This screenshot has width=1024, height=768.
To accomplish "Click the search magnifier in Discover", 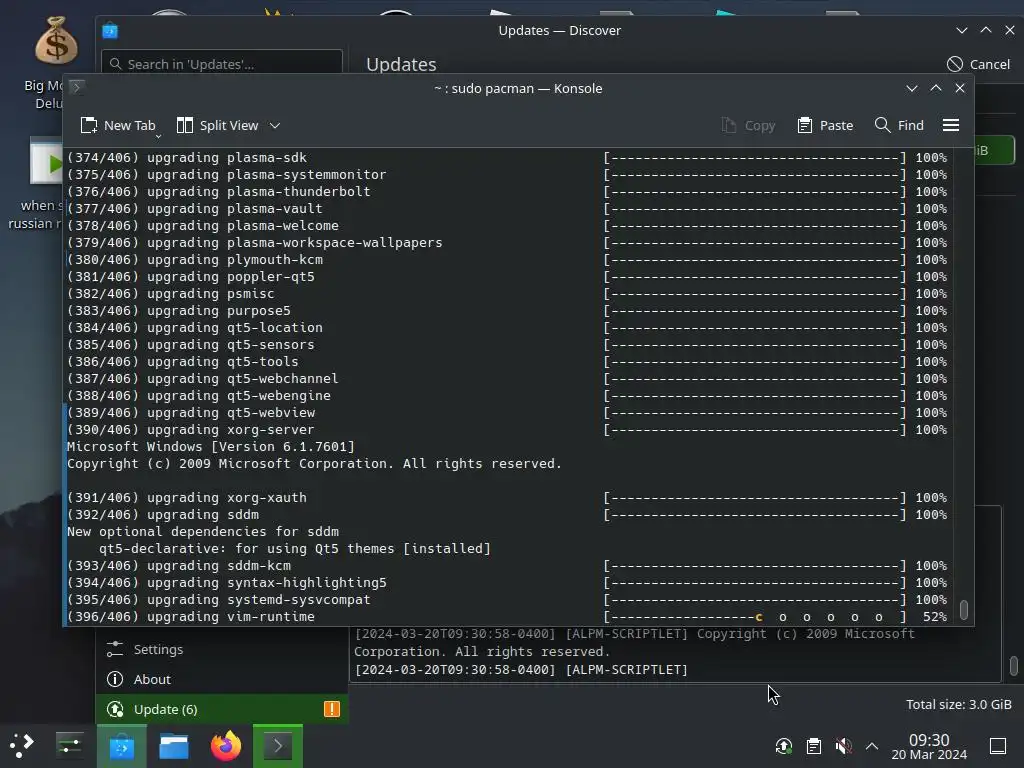I will click(x=116, y=64).
